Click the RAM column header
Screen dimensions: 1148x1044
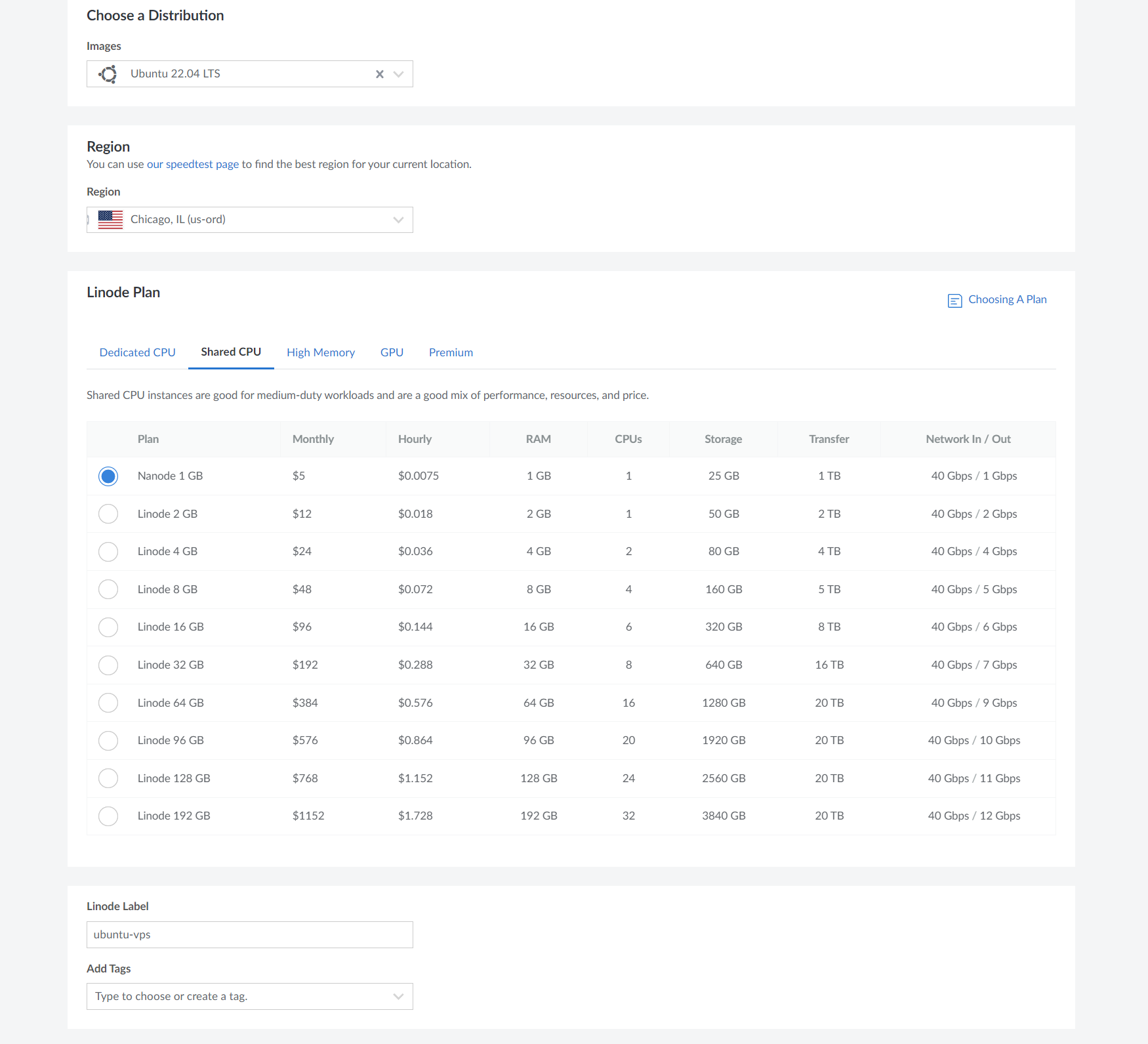pos(539,439)
